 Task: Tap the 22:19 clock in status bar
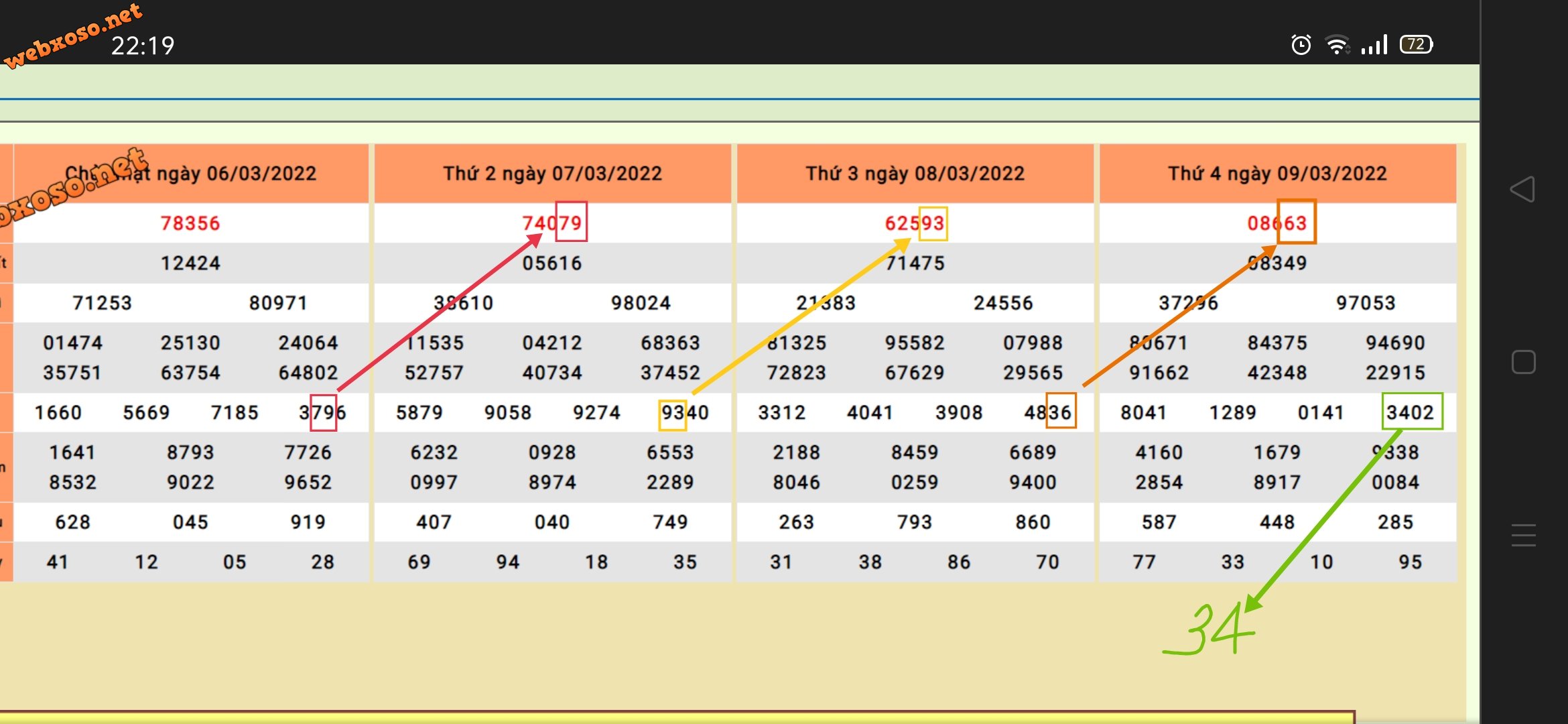coord(143,46)
